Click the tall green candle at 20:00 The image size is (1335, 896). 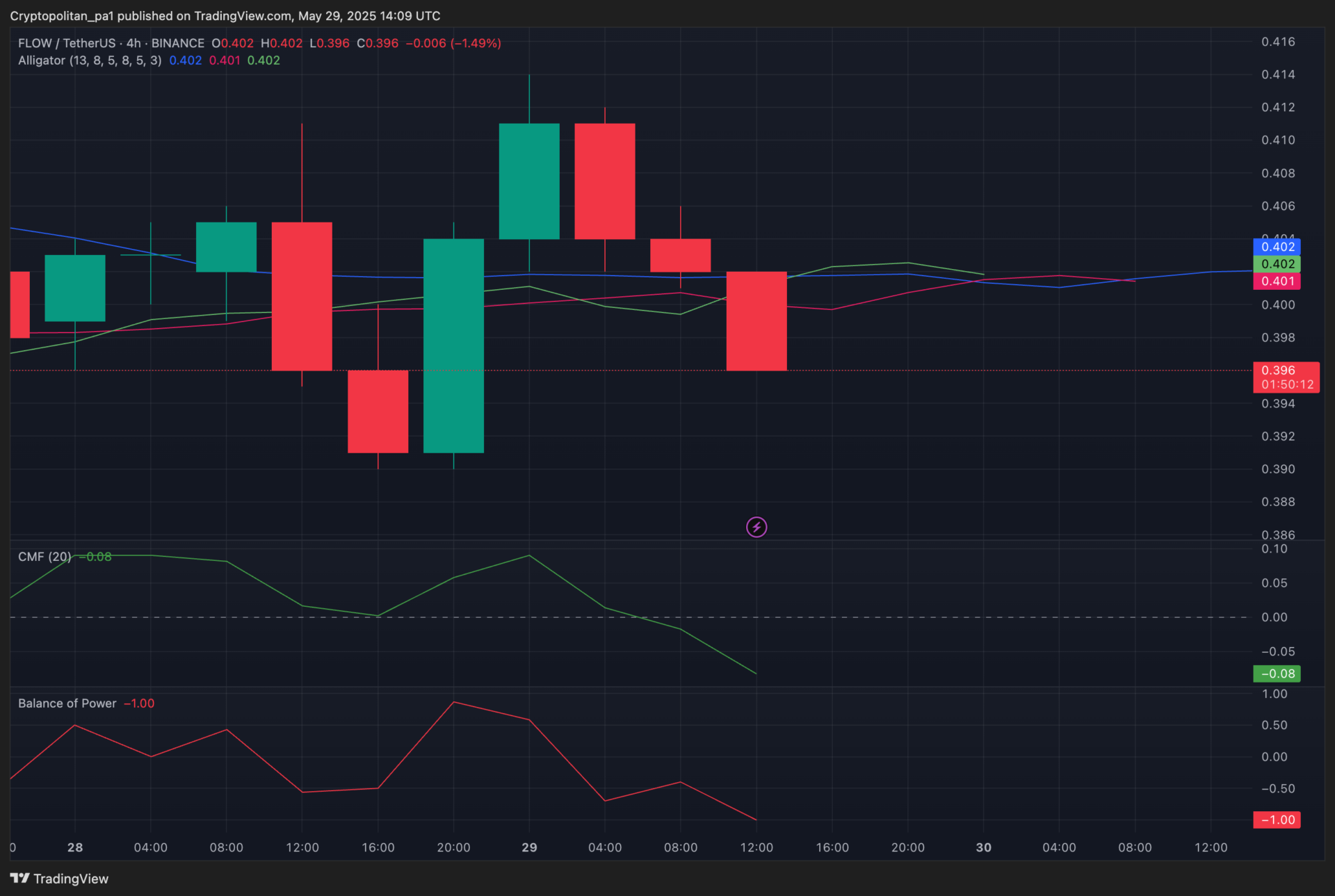coord(453,345)
